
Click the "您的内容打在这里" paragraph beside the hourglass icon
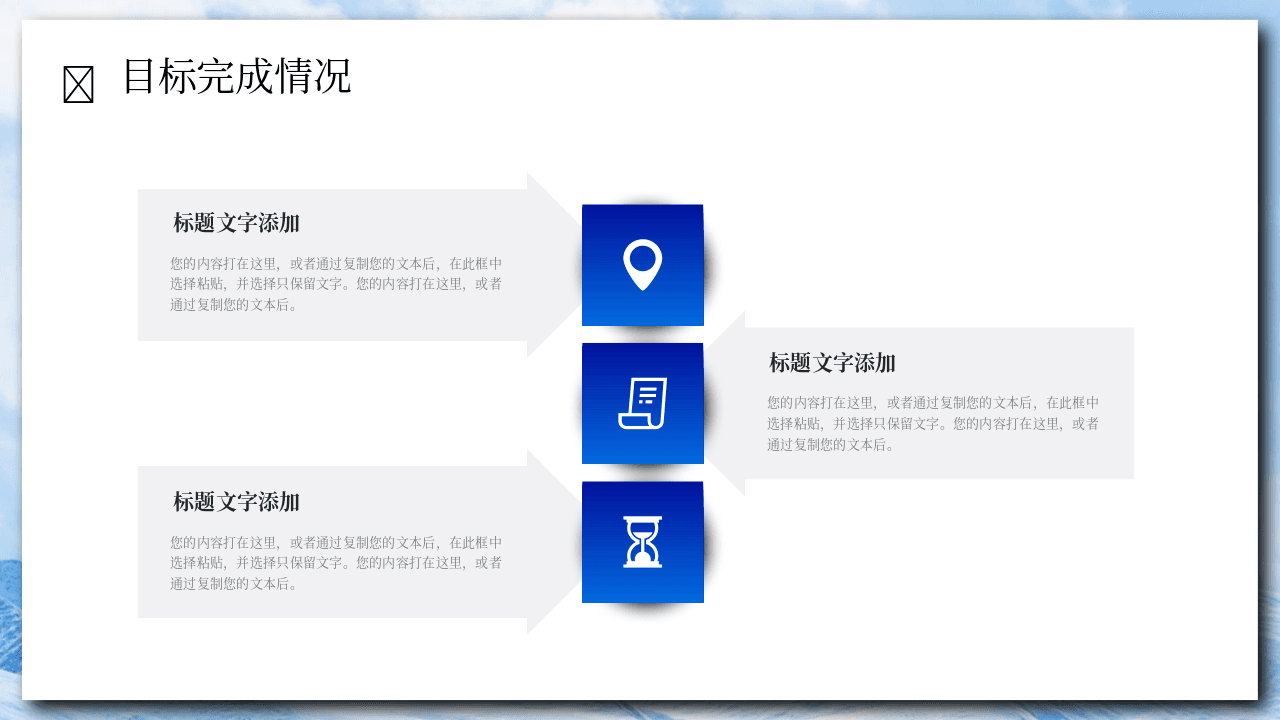[336, 563]
